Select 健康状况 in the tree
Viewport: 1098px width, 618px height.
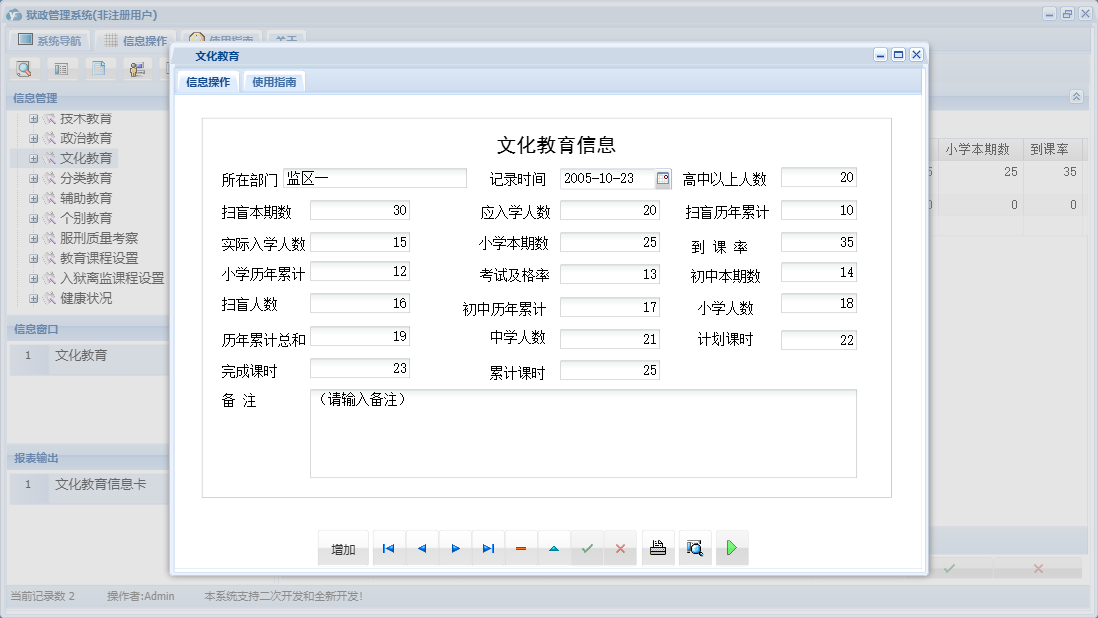coord(85,298)
